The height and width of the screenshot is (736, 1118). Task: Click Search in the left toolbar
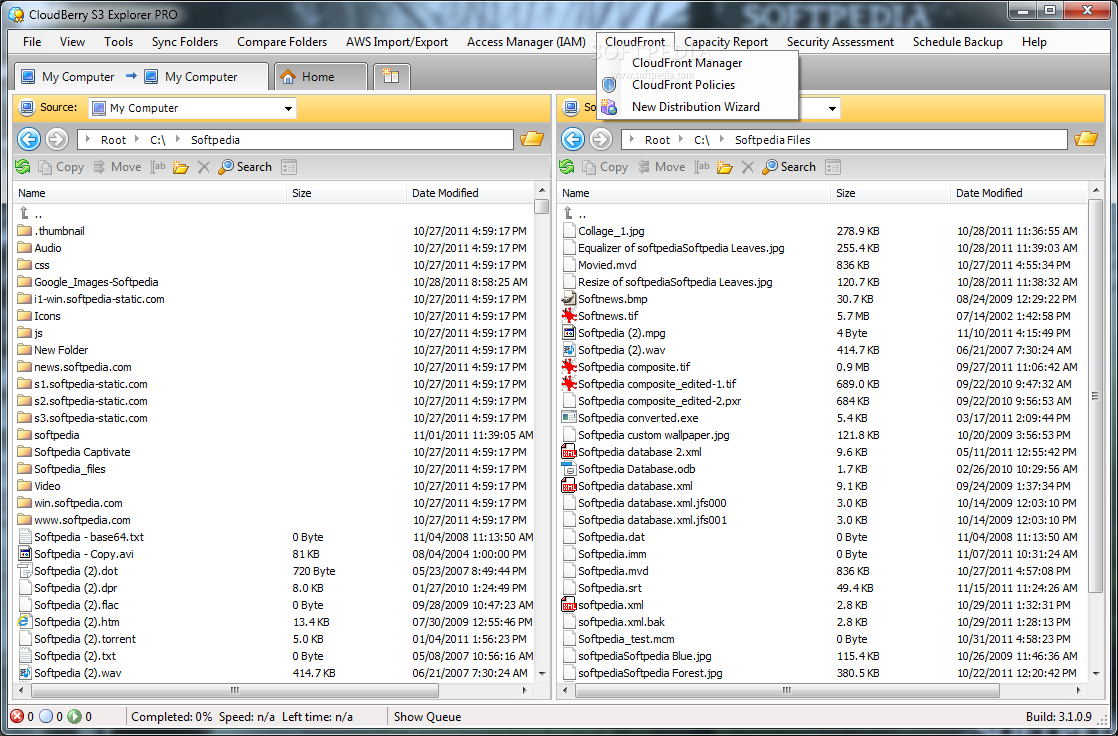pyautogui.click(x=245, y=167)
